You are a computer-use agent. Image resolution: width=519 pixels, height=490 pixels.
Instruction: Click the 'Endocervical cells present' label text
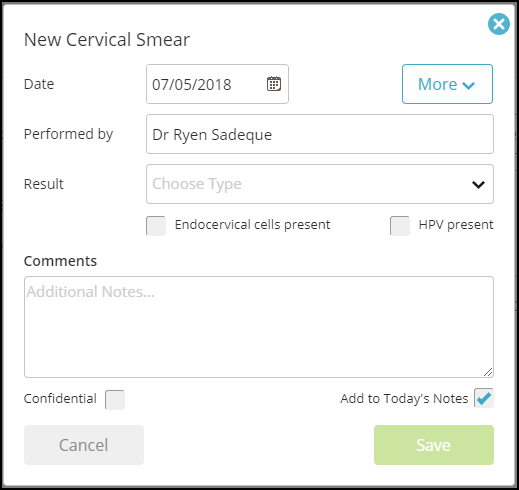(x=252, y=225)
